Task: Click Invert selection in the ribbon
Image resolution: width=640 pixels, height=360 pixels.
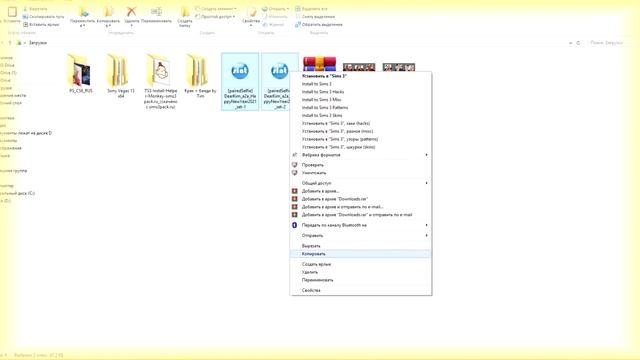Action: 319,24
